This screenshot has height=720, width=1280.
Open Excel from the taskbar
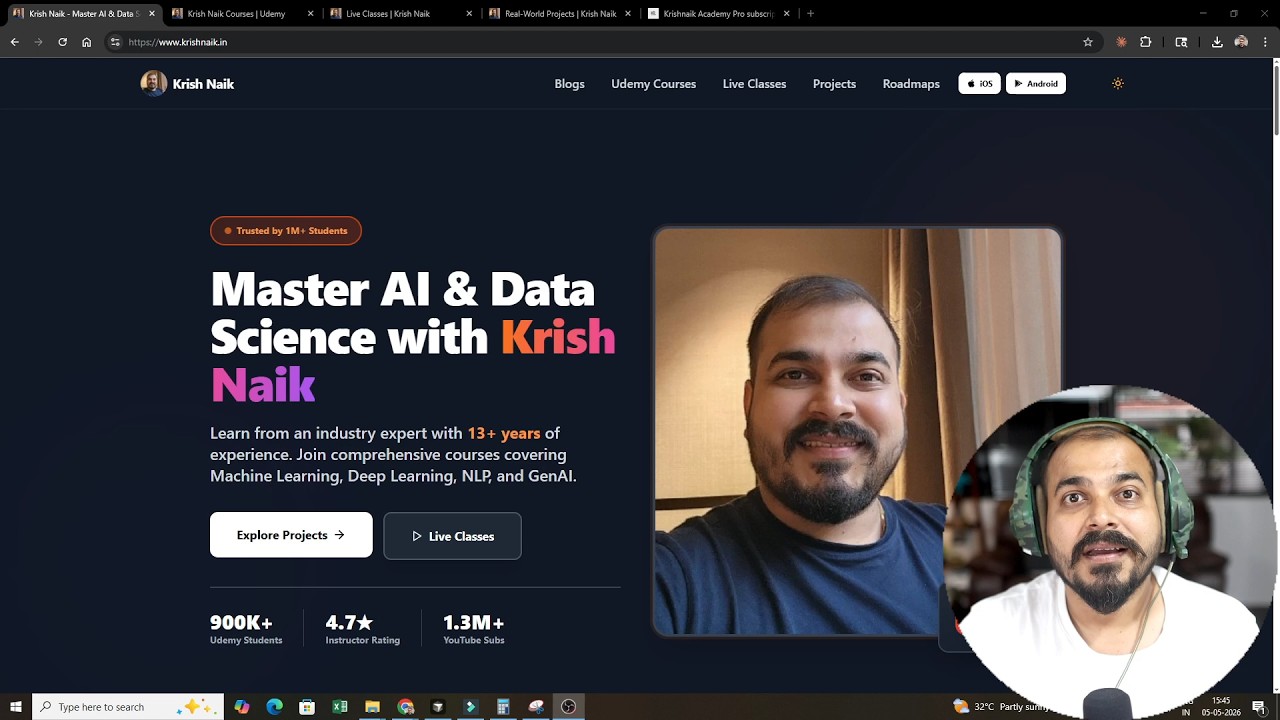340,707
